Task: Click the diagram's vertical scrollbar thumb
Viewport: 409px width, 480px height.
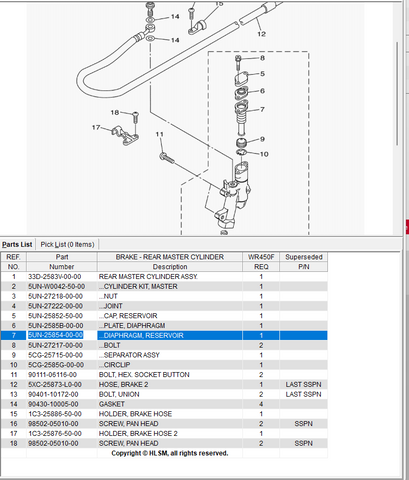Action: (x=397, y=93)
